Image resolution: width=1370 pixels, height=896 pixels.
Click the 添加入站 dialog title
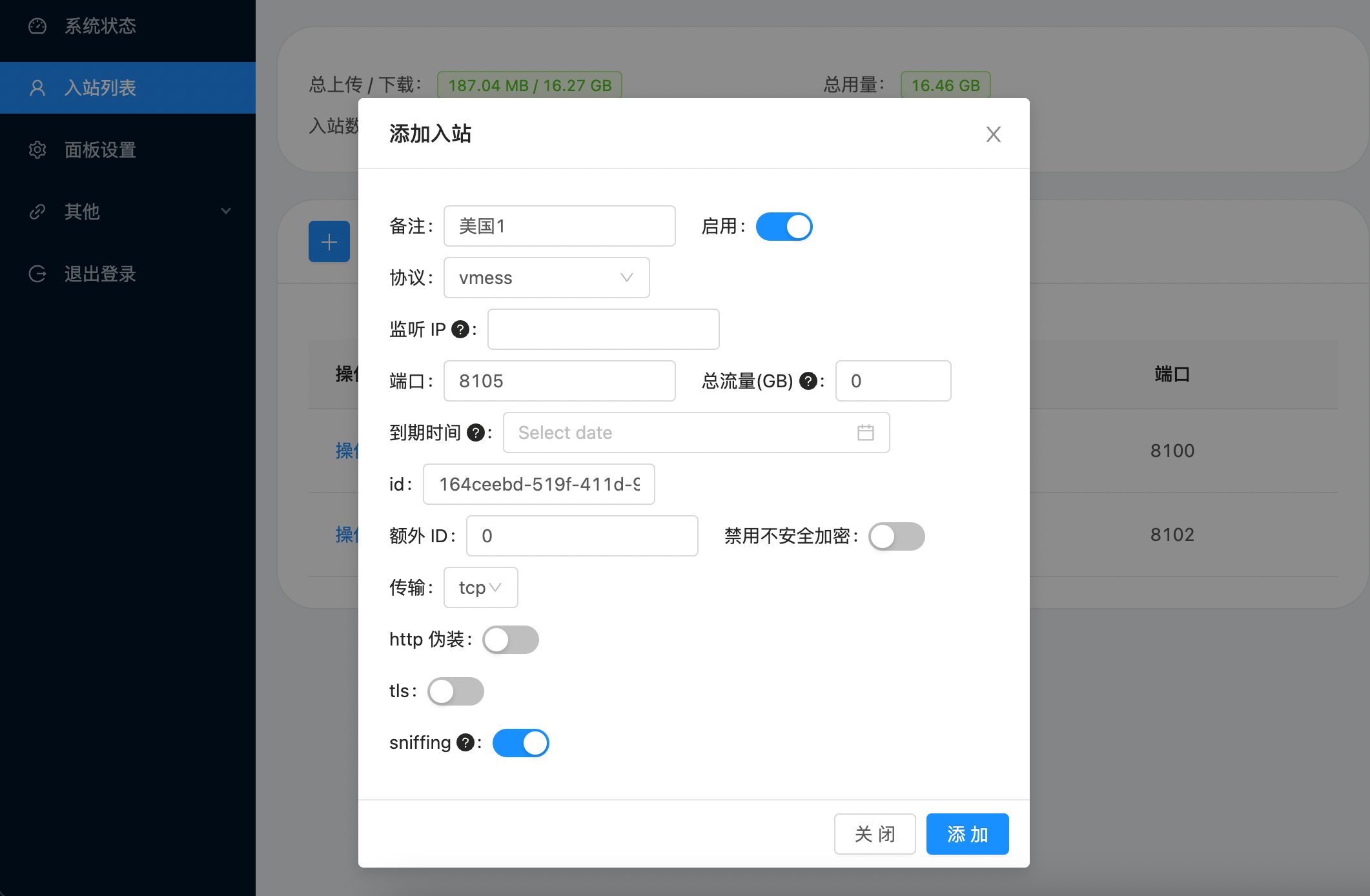tap(431, 134)
